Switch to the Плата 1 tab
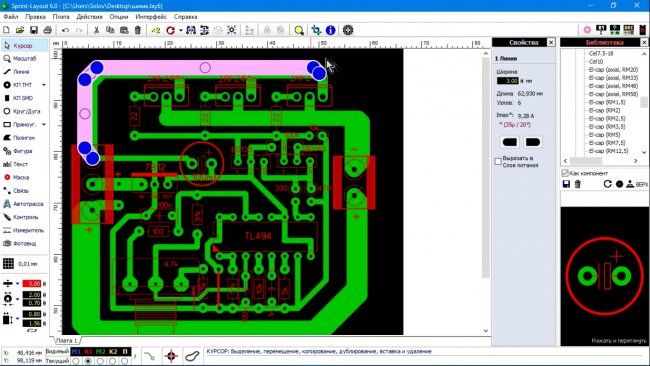The height and width of the screenshot is (366, 650). pos(67,340)
